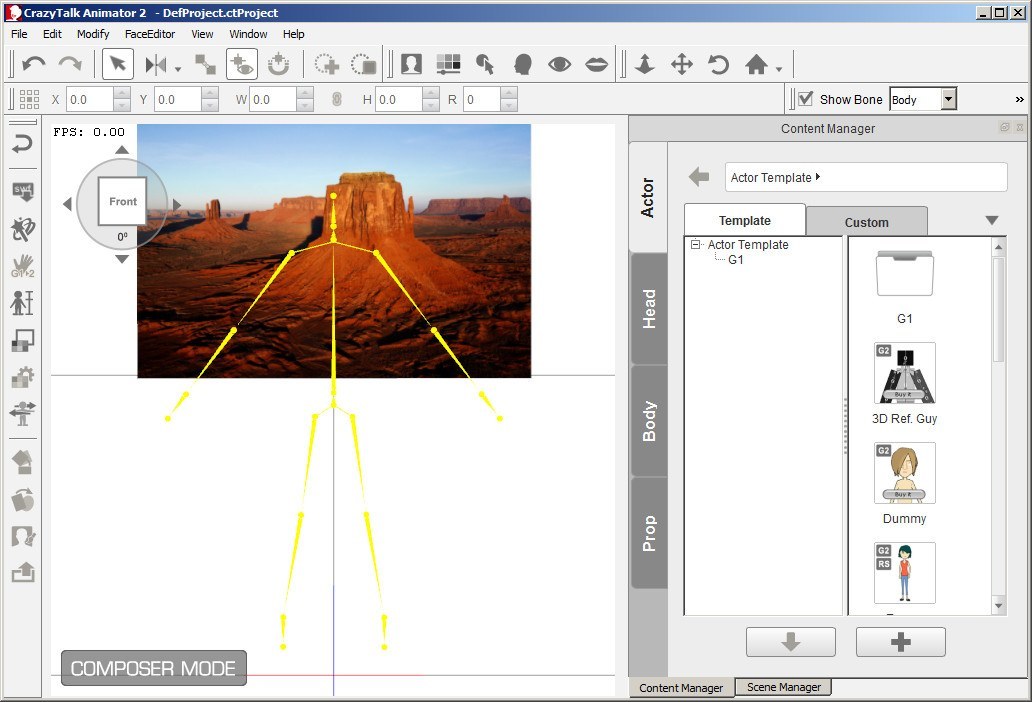Click the rotate camera icon

[719, 64]
